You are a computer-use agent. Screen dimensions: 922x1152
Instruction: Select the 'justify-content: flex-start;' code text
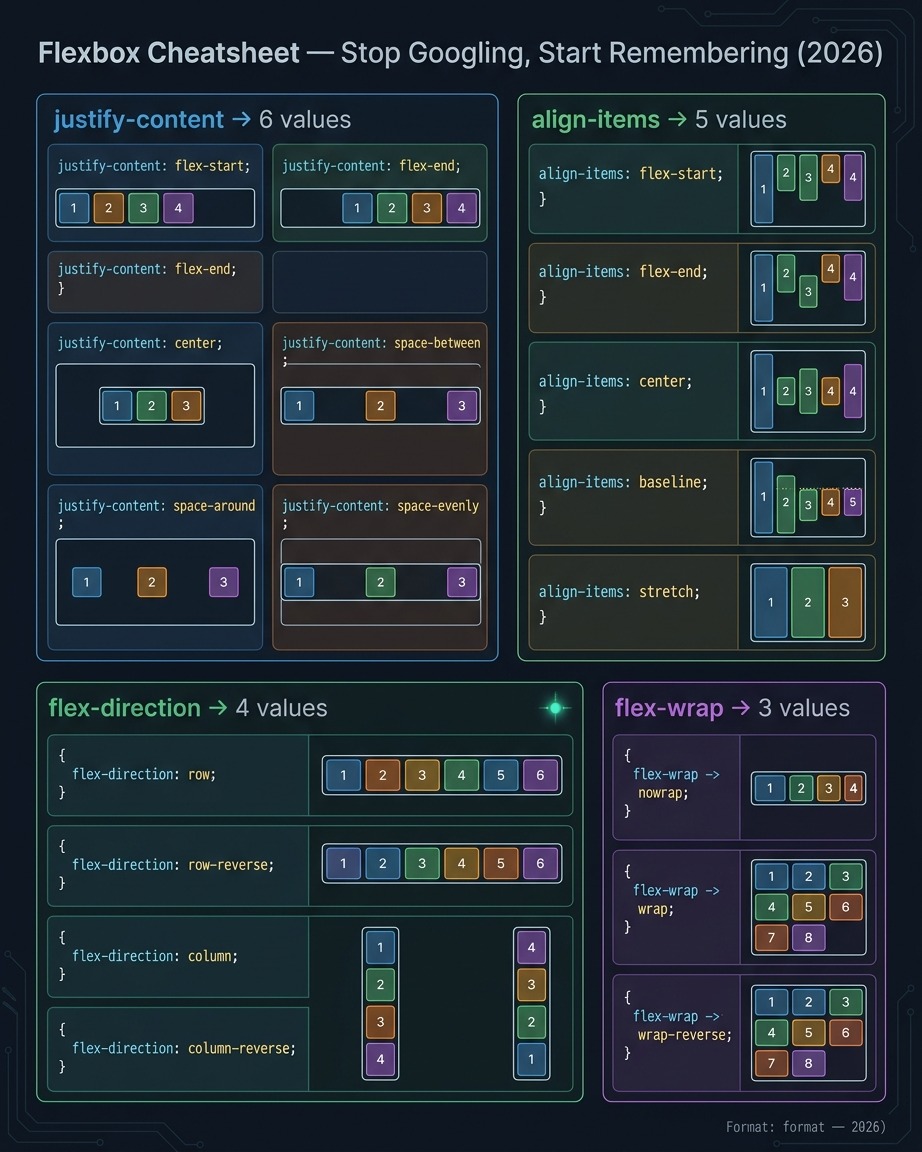coord(154,166)
